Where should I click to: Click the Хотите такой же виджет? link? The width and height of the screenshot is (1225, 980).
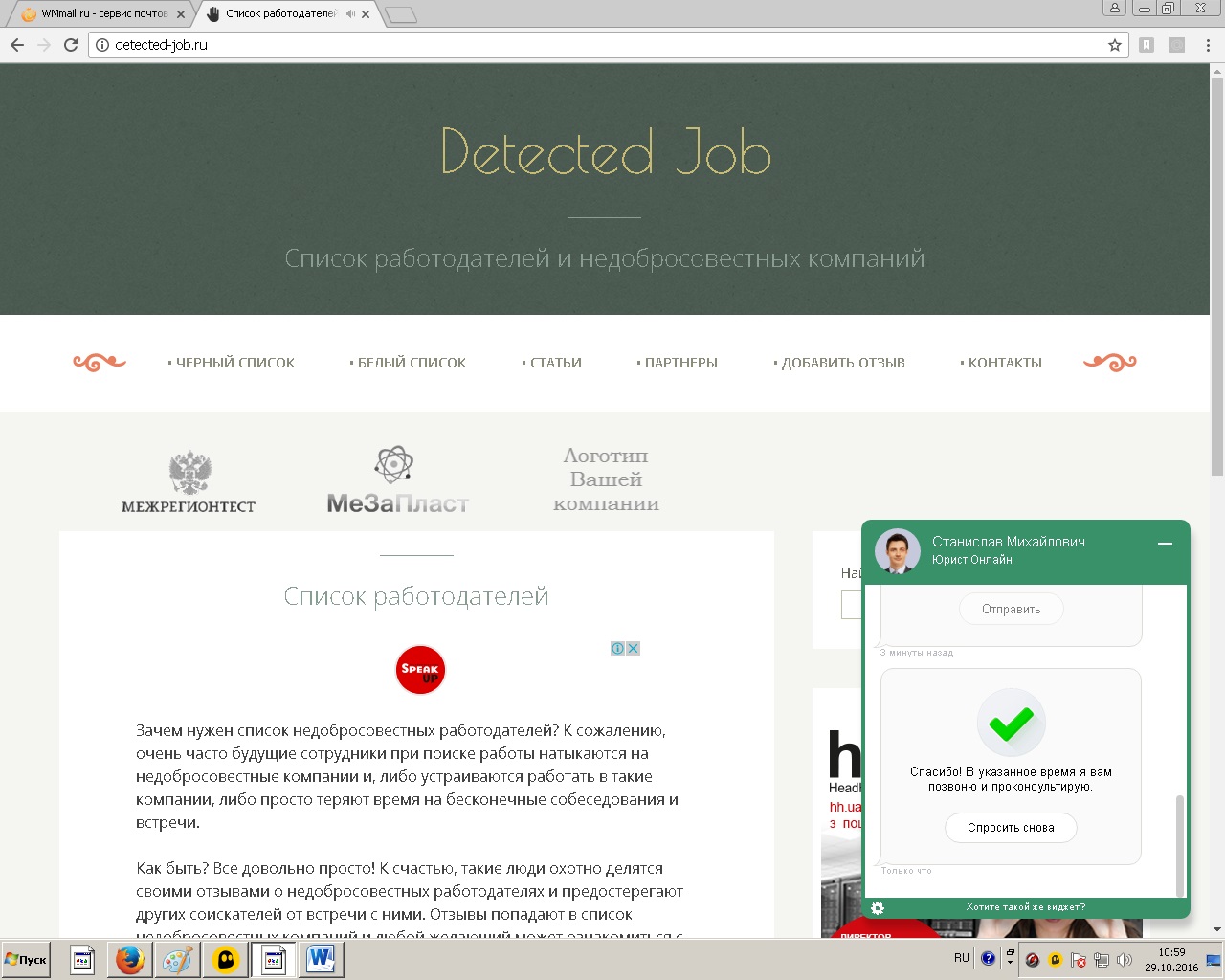pos(1026,907)
